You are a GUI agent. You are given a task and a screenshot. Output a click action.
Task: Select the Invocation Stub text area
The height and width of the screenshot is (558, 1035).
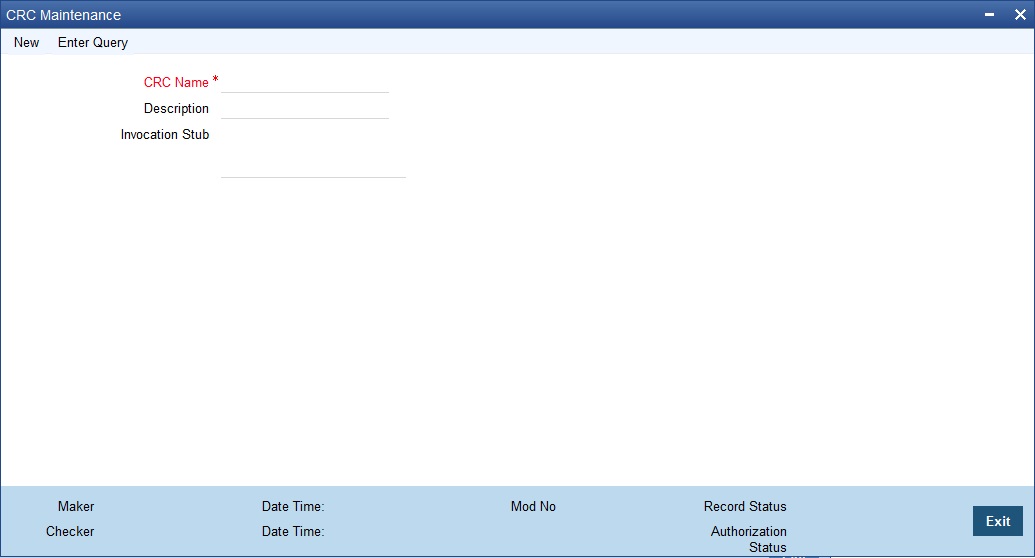coord(314,152)
